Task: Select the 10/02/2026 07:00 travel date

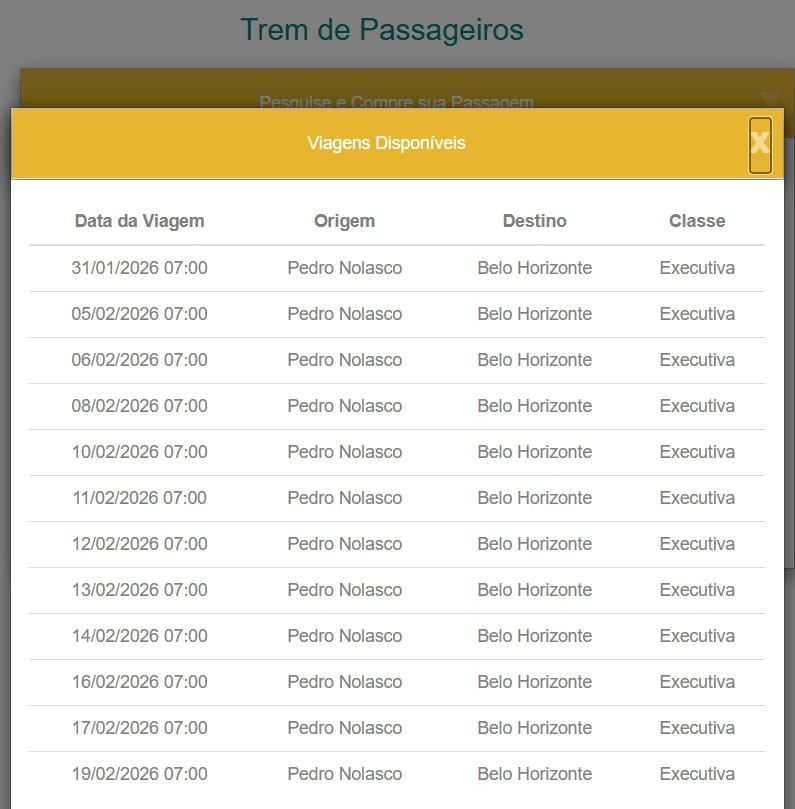Action: coord(139,452)
